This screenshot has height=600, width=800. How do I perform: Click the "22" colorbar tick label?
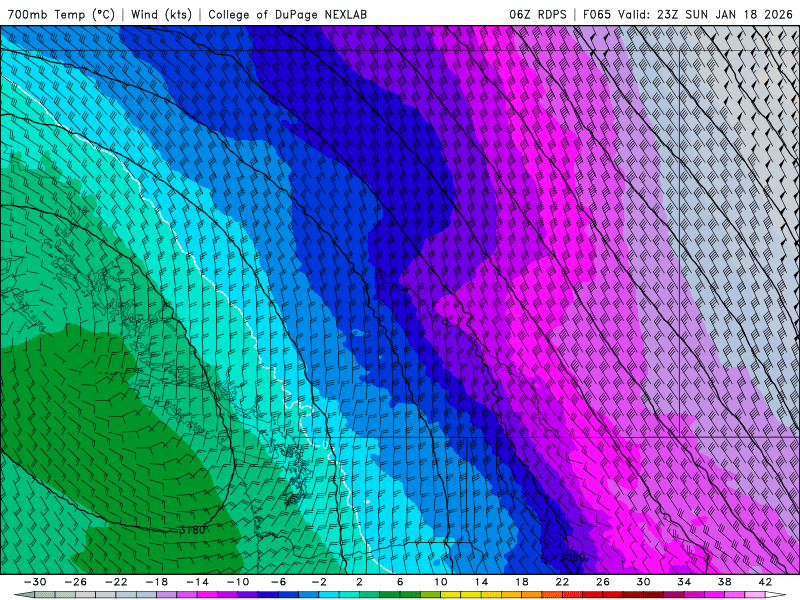pyautogui.click(x=562, y=582)
